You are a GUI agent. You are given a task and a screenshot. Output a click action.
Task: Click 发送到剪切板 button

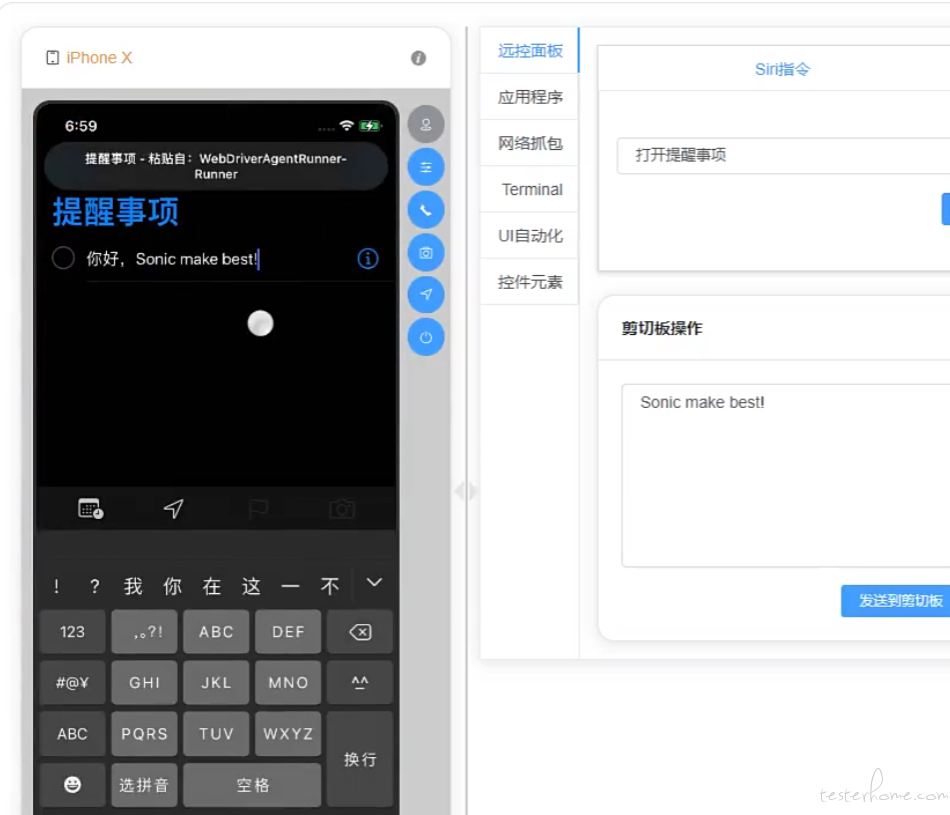tap(897, 600)
